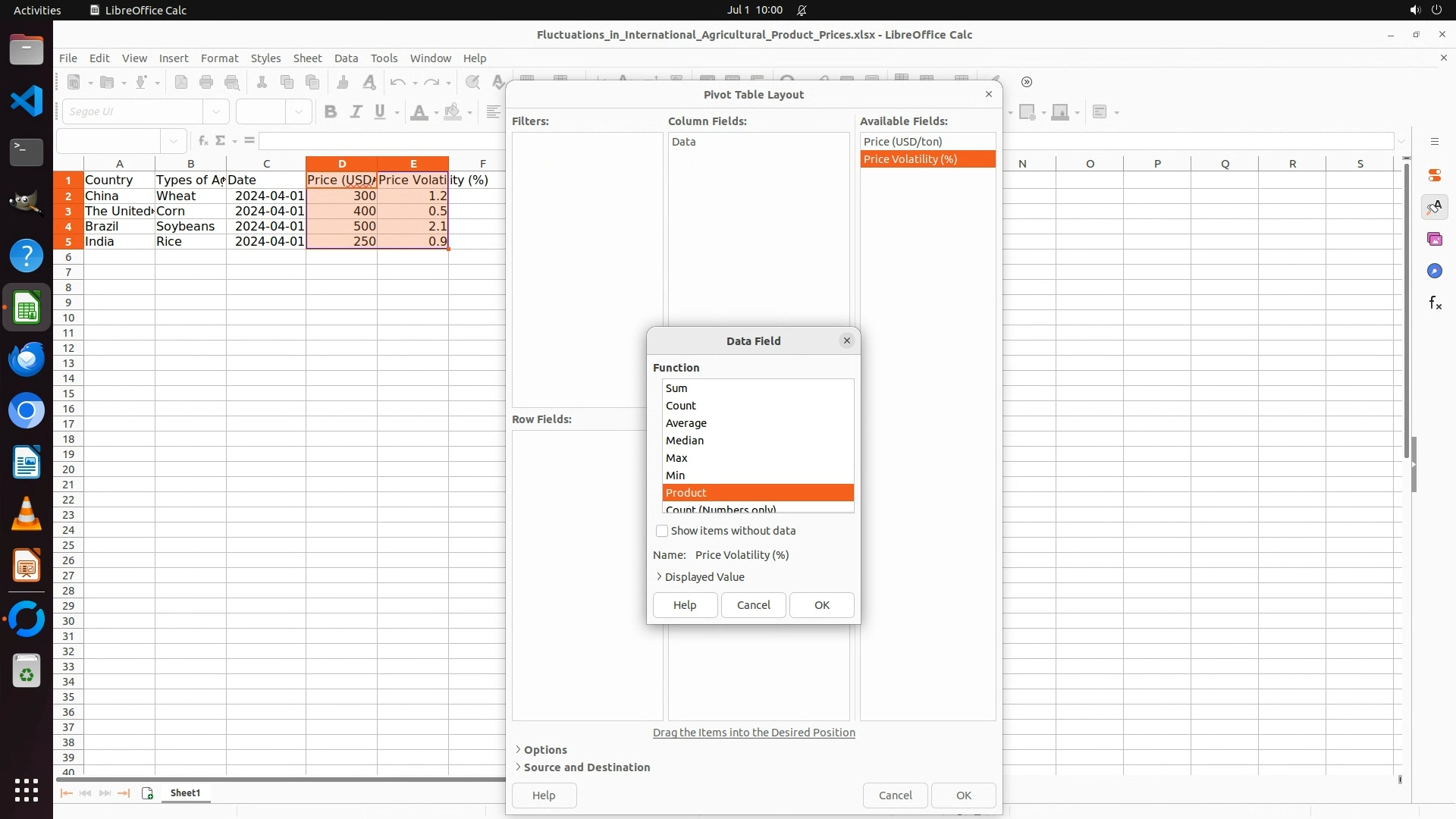Viewport: 1456px width, 819px height.
Task: Open the sidebar Navigator compass icon
Action: [x=1434, y=271]
